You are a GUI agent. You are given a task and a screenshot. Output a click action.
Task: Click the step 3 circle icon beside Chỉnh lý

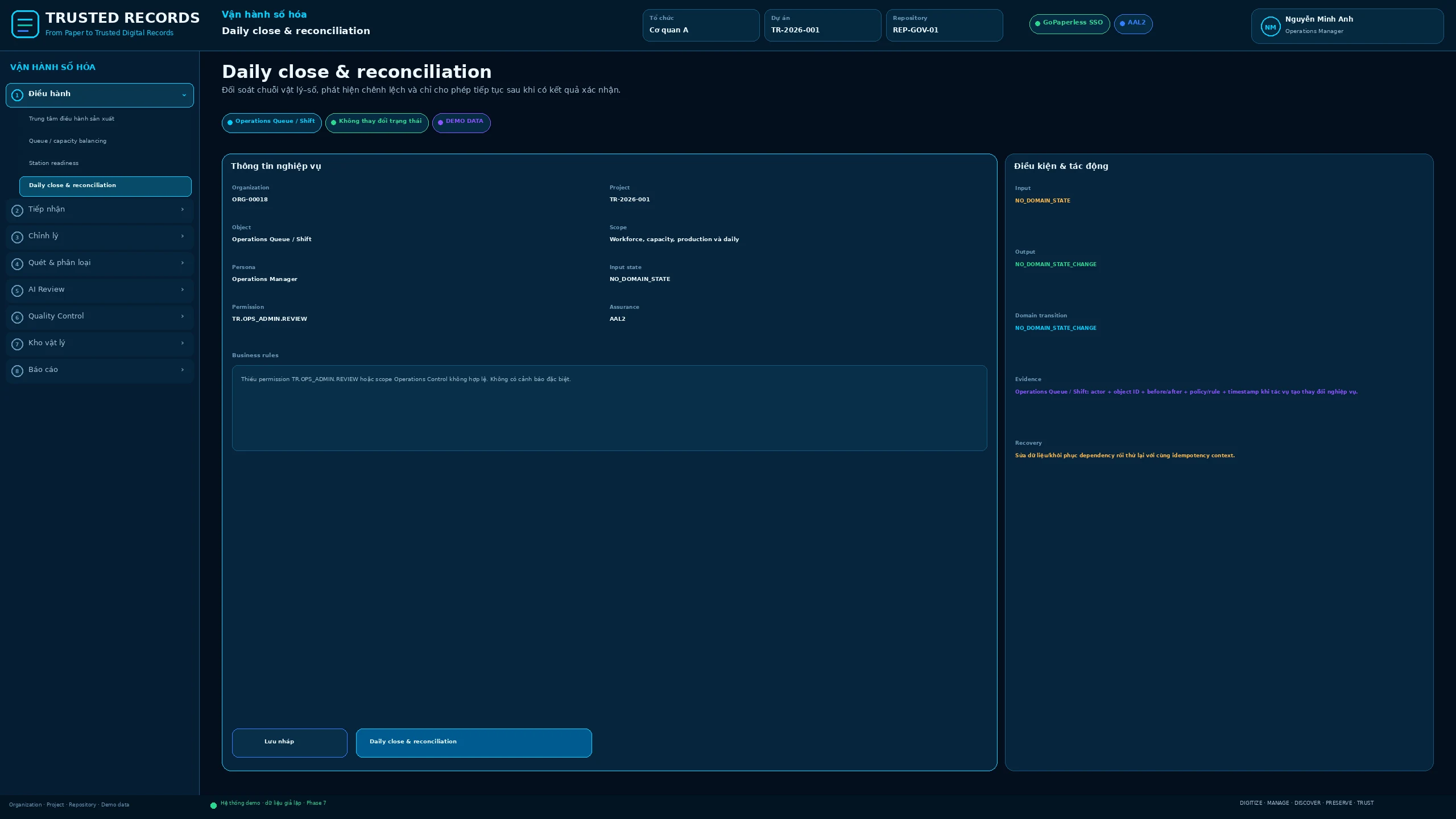coord(17,237)
